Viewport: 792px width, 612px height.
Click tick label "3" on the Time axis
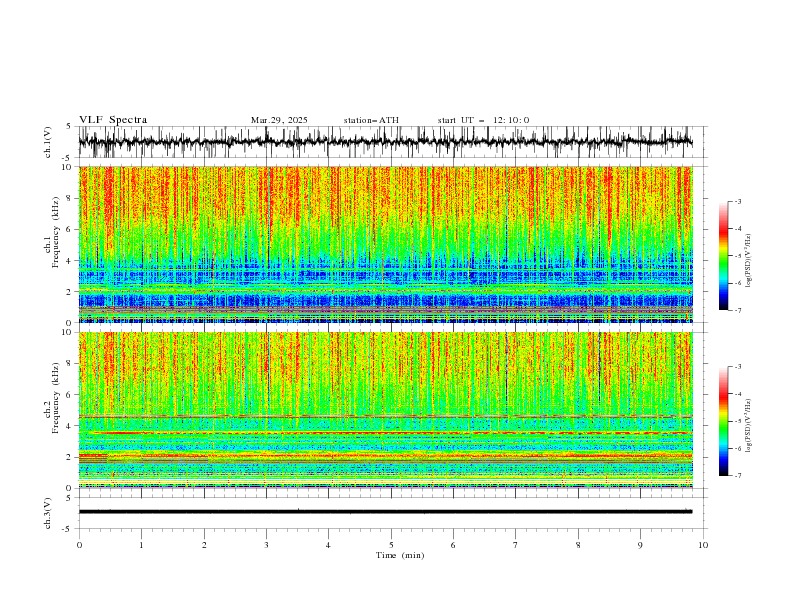(266, 545)
